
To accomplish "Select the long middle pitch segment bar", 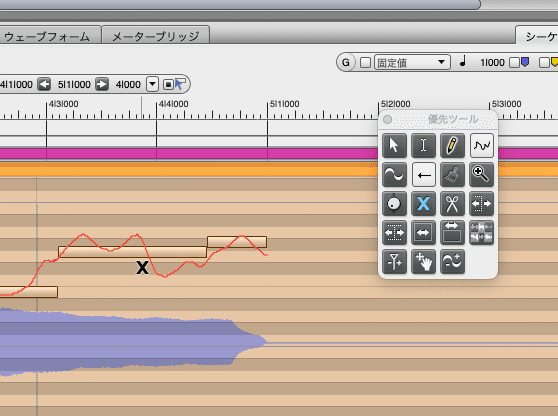I will (x=132, y=252).
